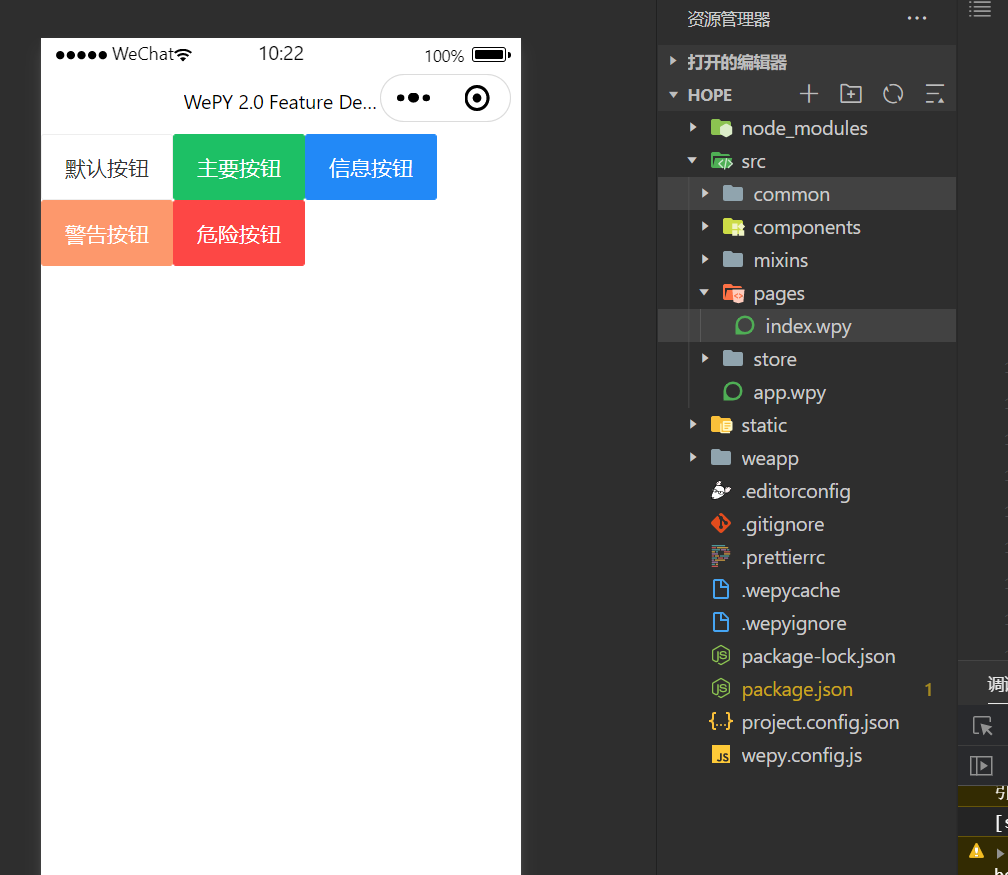The image size is (1008, 875).
Task: Expand the static folder arrow
Action: tap(692, 424)
